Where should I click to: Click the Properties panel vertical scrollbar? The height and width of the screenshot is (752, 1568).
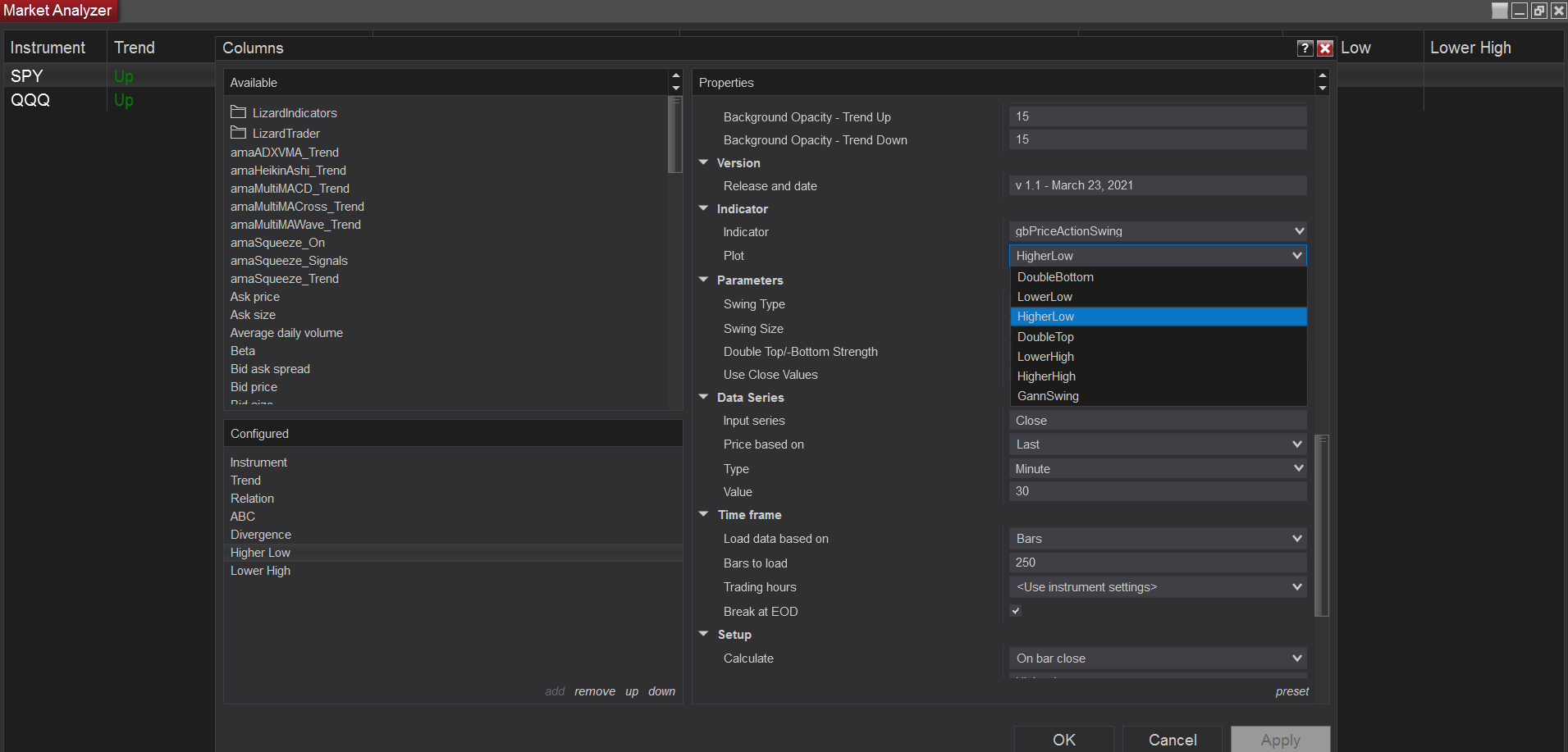point(1321,525)
